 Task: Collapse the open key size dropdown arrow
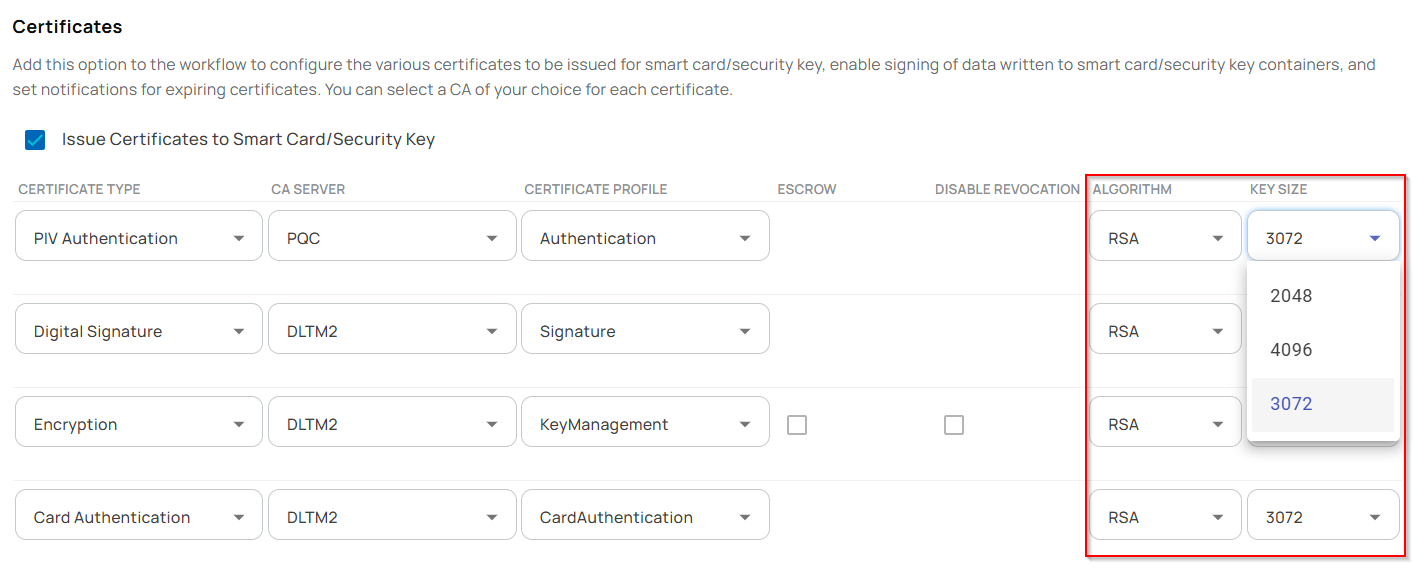pyautogui.click(x=1375, y=238)
